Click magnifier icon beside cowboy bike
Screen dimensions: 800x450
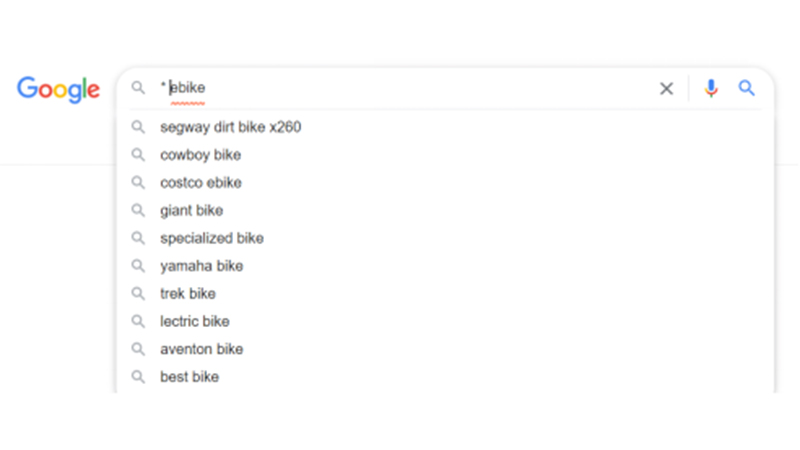[x=138, y=155]
